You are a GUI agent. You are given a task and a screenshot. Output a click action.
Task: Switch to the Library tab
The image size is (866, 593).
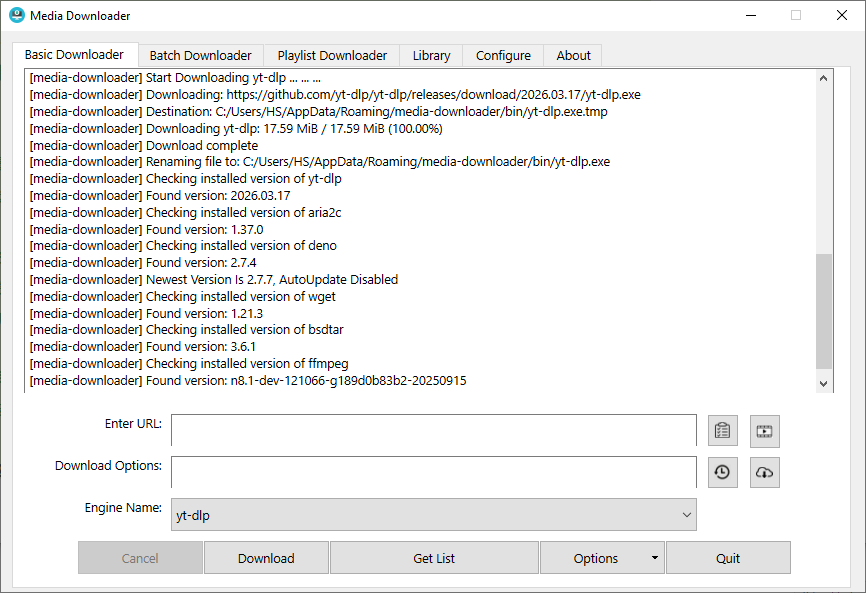(x=430, y=55)
